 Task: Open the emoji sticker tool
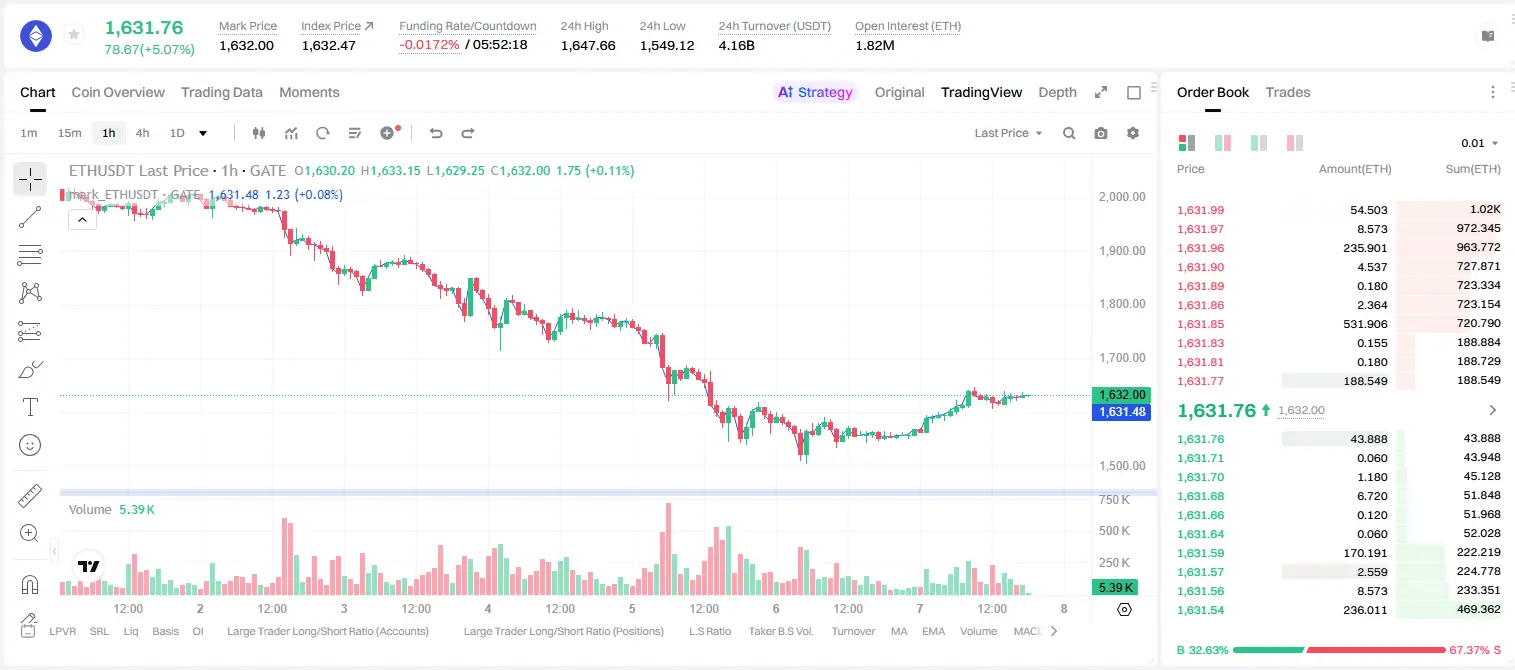[x=30, y=445]
